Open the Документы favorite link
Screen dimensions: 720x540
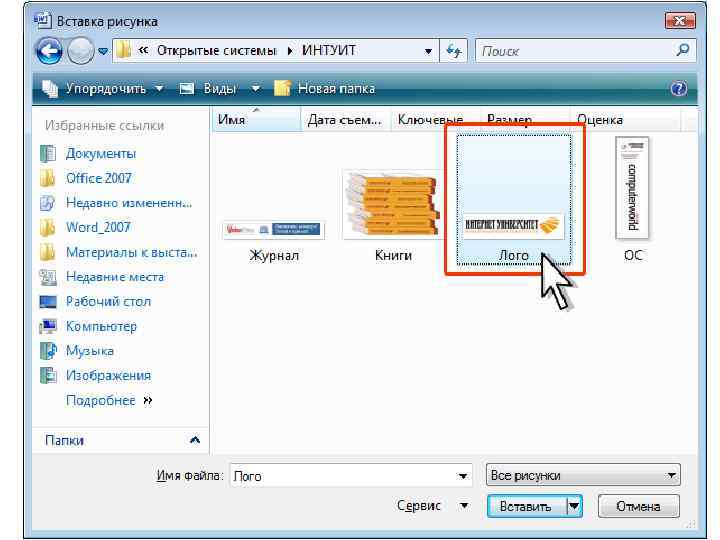[101, 153]
